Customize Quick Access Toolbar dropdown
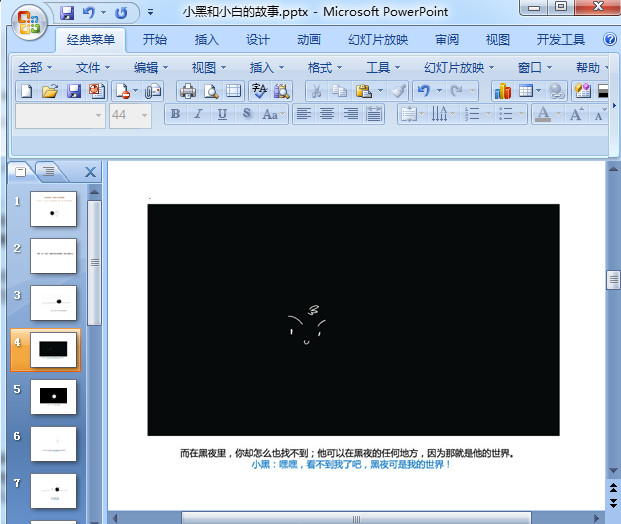 coord(150,13)
